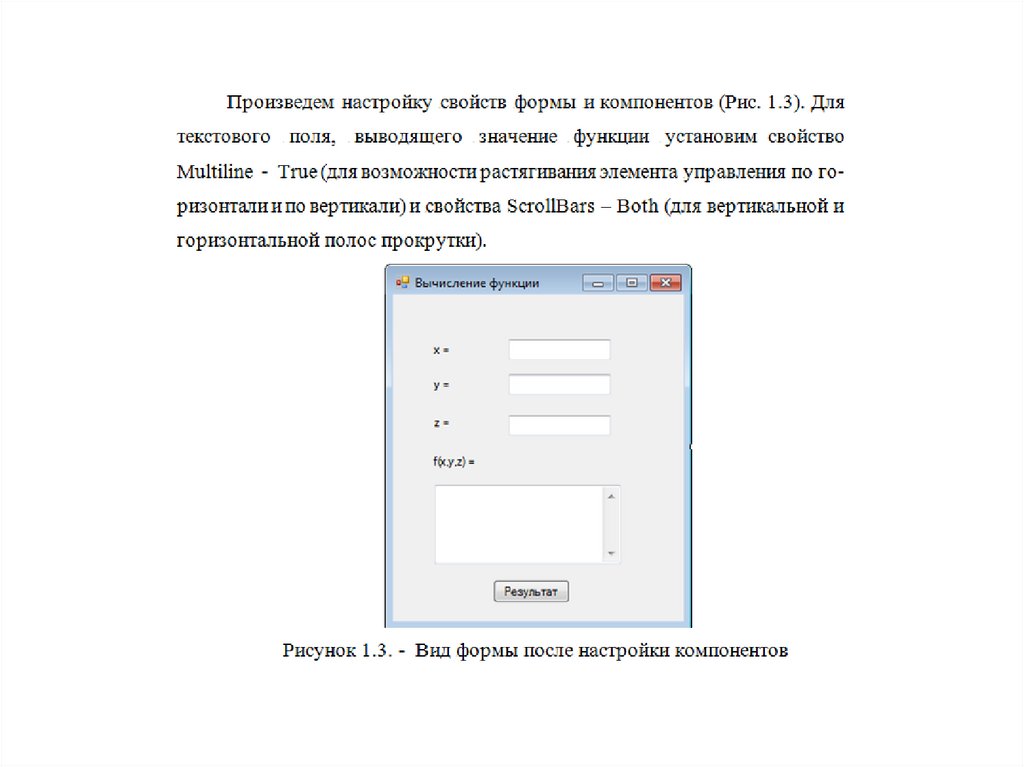The image size is (1024, 767).
Task: Focus the x = input field
Action: tap(560, 350)
